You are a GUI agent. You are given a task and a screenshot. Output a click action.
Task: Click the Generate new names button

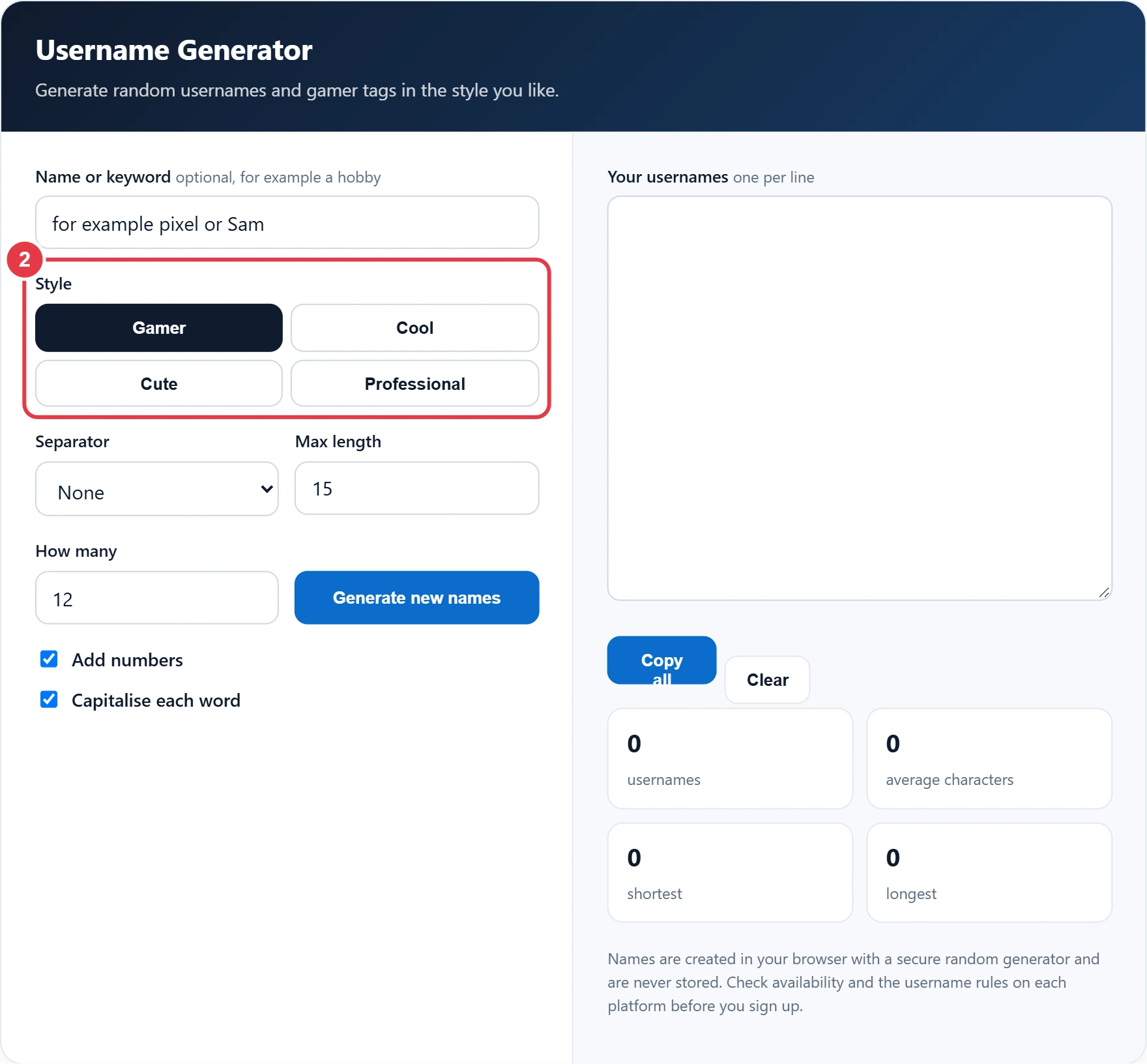(417, 598)
